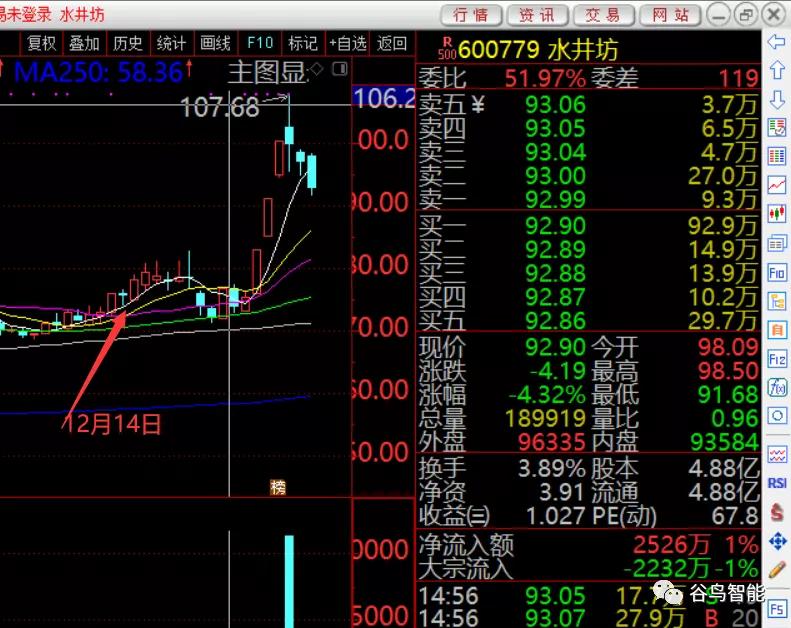The height and width of the screenshot is (628, 791).
Task: Add stock via +自选 button
Action: [x=348, y=43]
